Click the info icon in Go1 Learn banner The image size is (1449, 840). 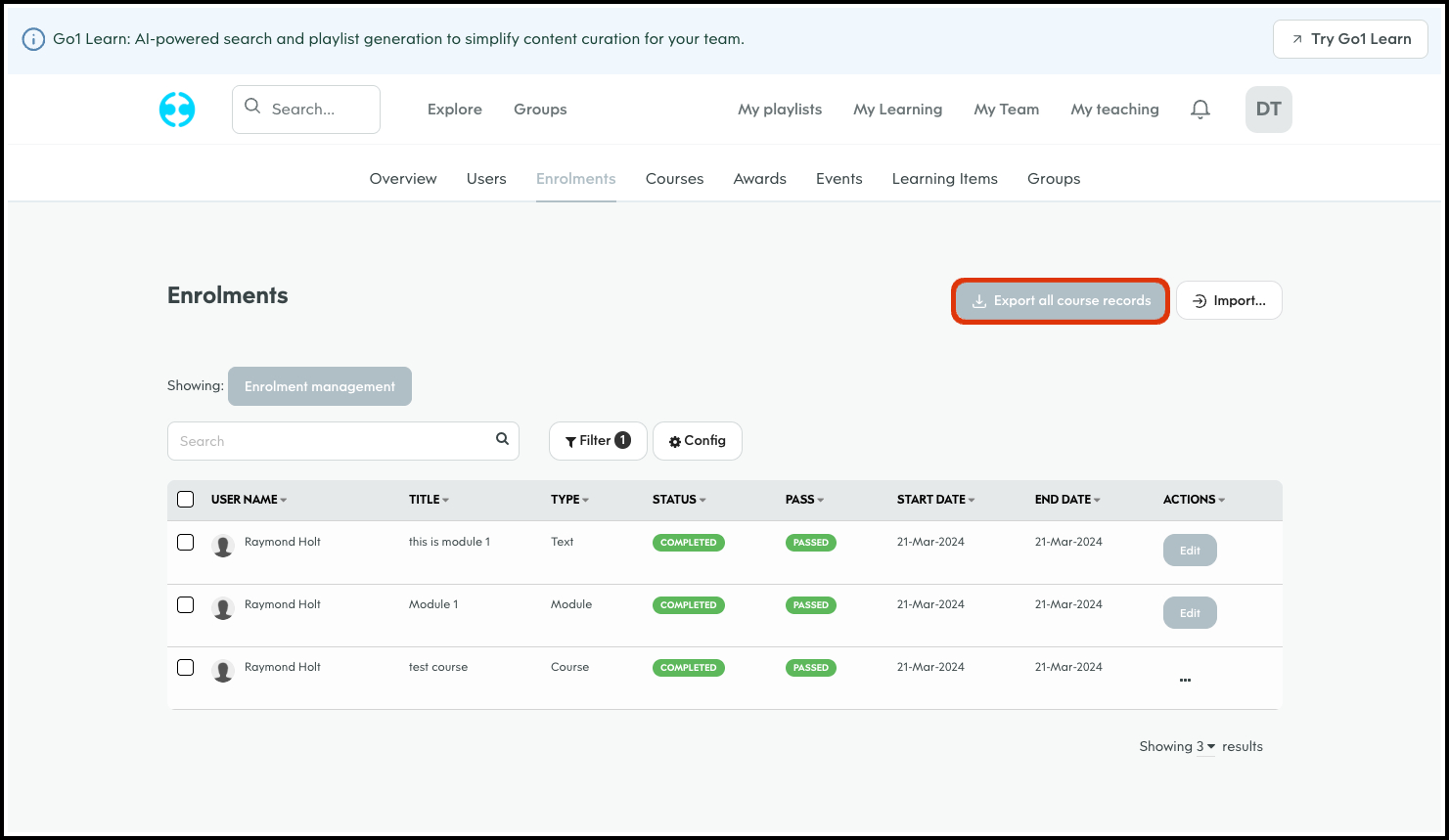(33, 39)
